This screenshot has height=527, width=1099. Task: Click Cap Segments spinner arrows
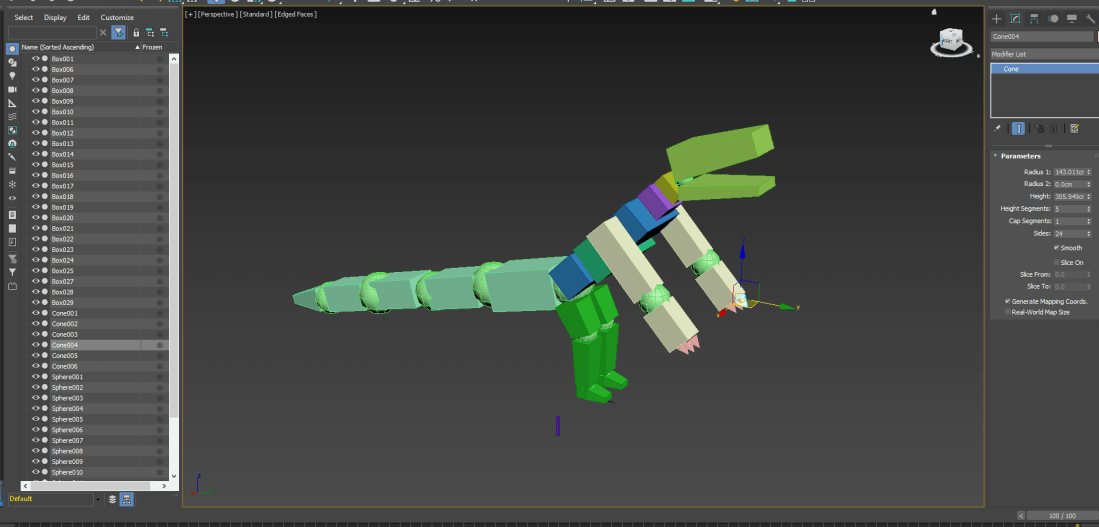point(1089,221)
